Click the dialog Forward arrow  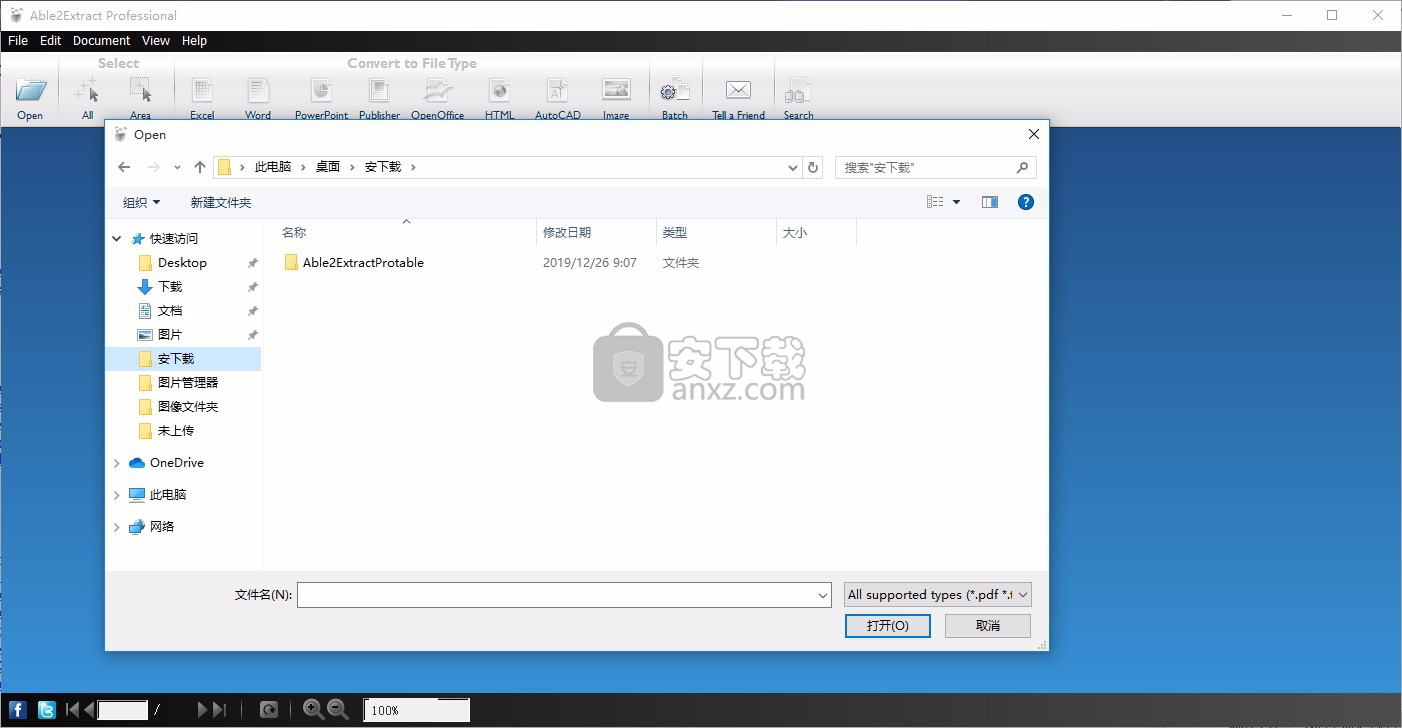click(153, 167)
